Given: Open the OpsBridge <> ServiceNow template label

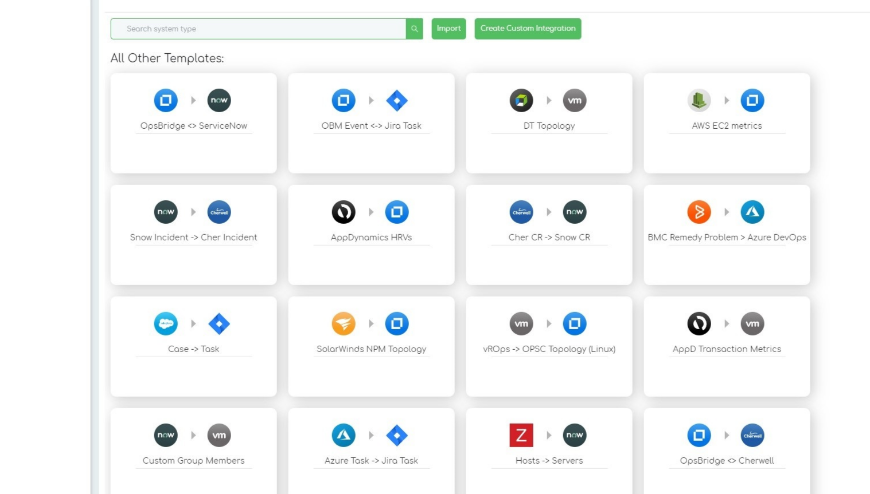Looking at the screenshot, I should (194, 126).
